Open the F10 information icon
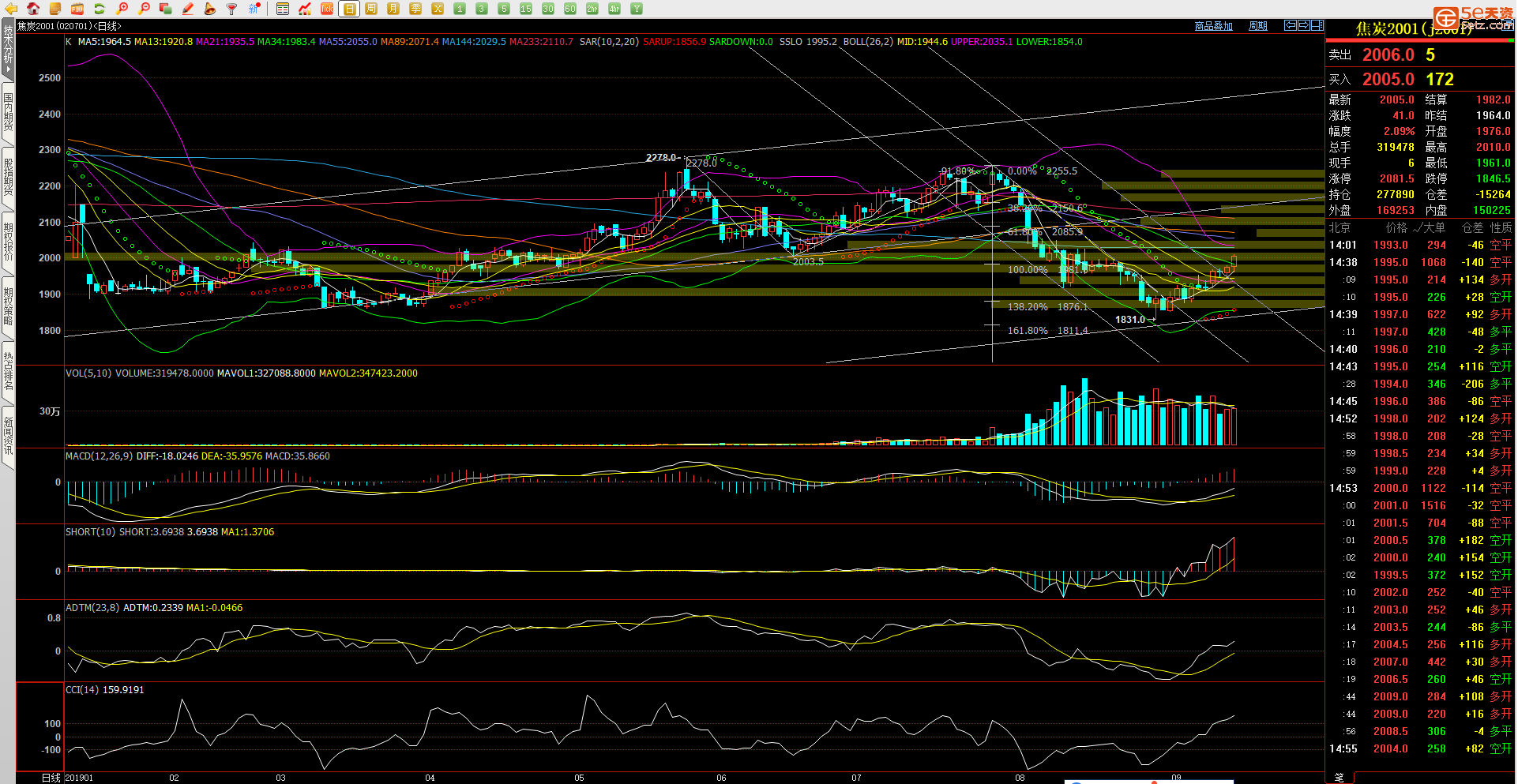1518x784 pixels. click(77, 9)
